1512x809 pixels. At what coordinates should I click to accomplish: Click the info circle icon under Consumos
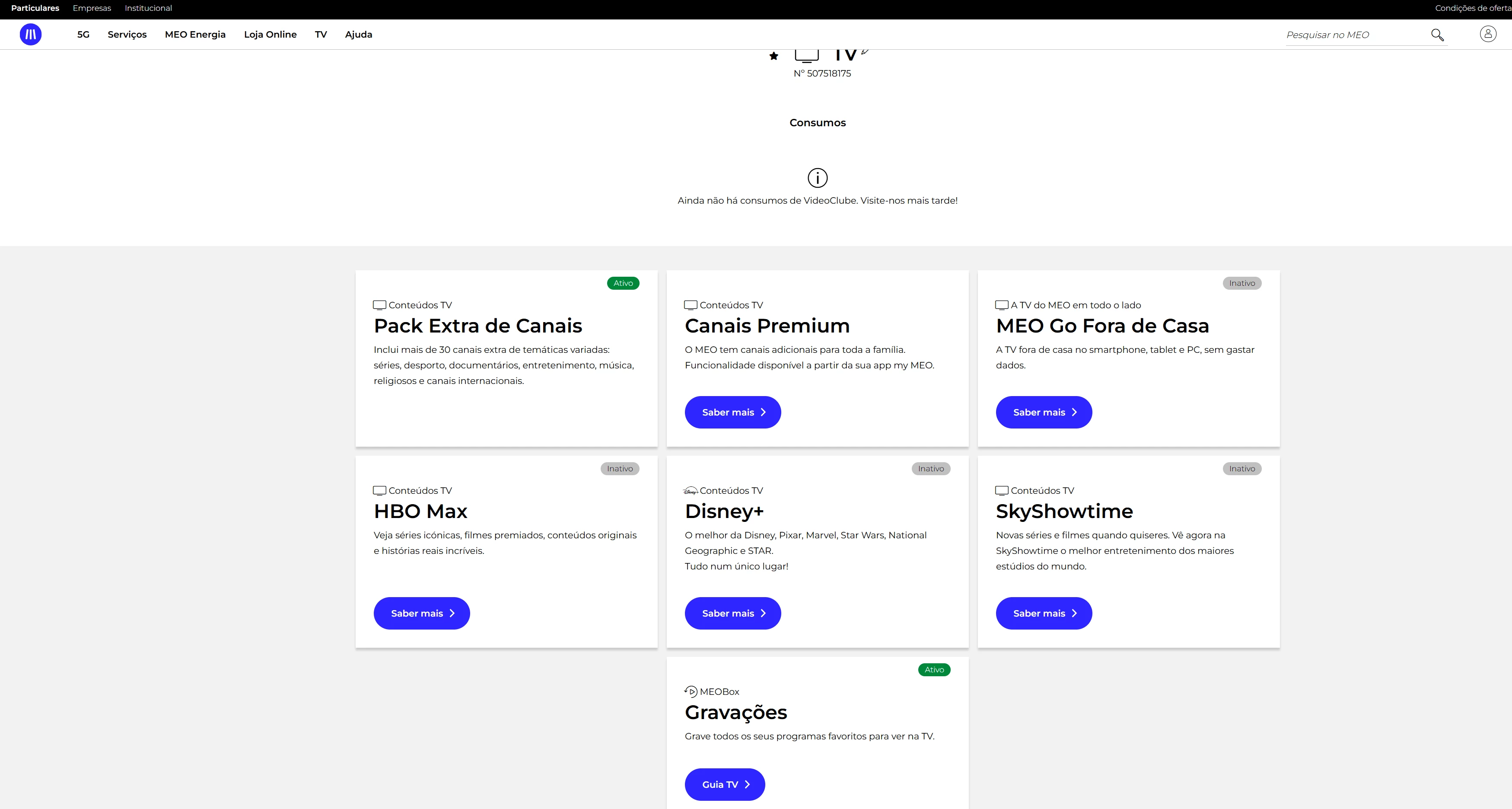point(817,177)
